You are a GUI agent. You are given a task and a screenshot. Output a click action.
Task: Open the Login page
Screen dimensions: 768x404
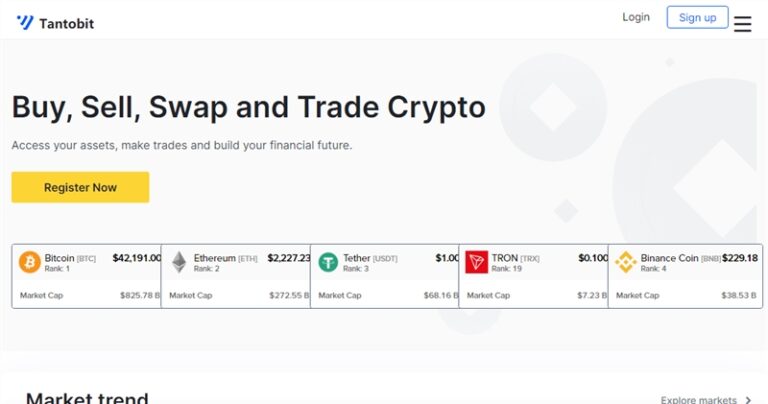click(x=636, y=17)
